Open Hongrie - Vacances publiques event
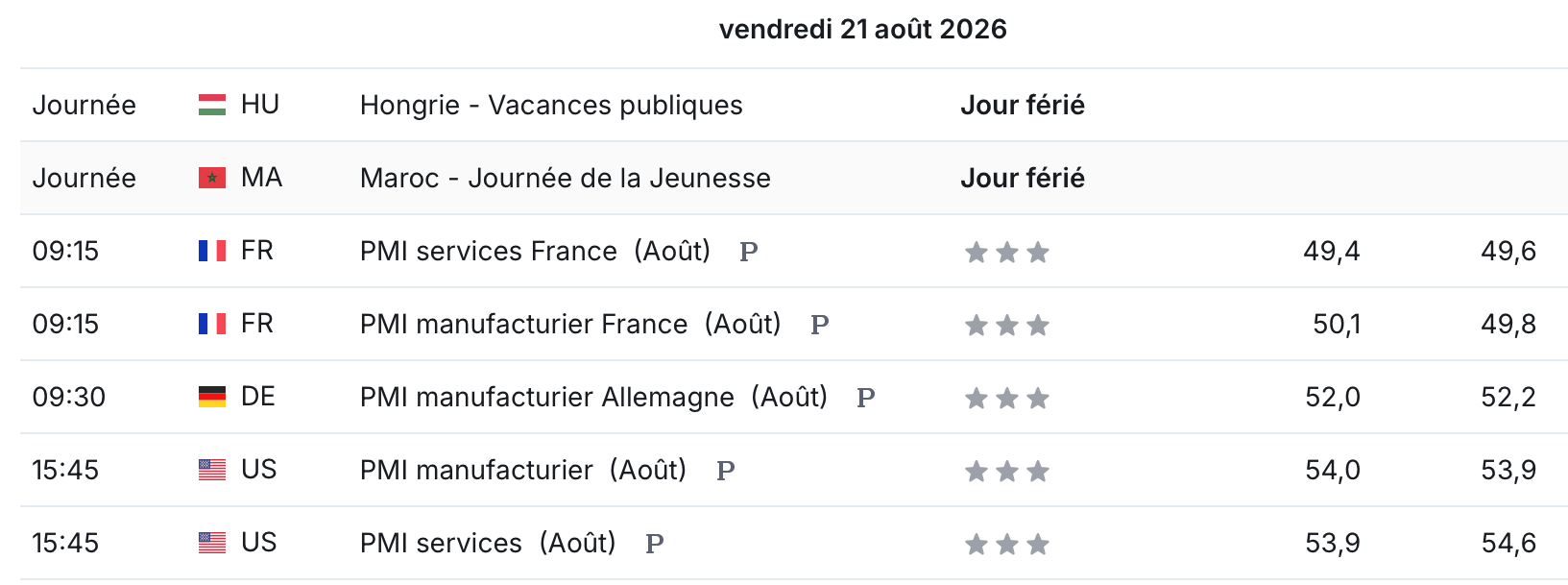Image resolution: width=1568 pixels, height=585 pixels. click(x=551, y=105)
